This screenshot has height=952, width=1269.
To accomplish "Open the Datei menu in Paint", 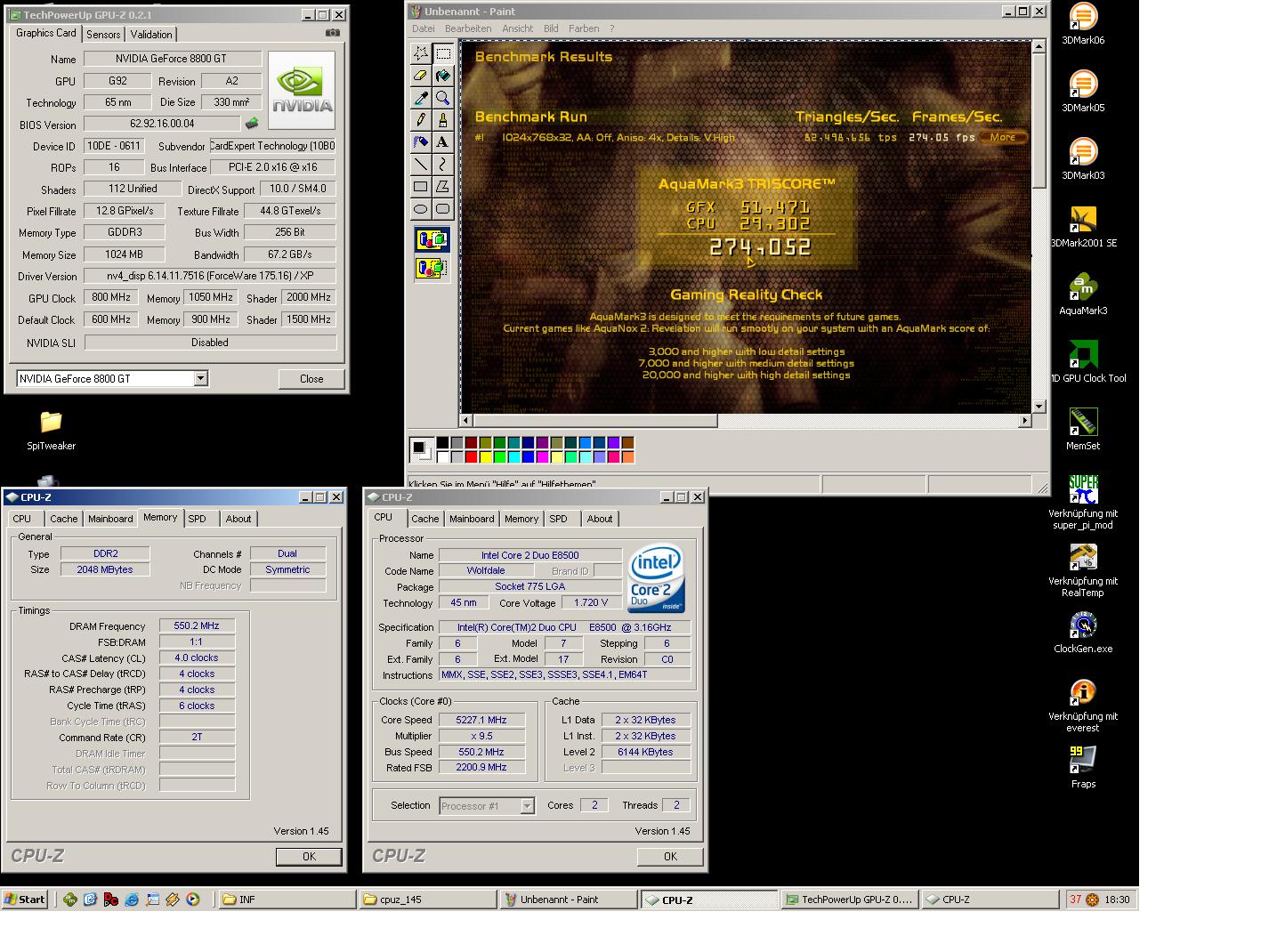I will [x=424, y=28].
